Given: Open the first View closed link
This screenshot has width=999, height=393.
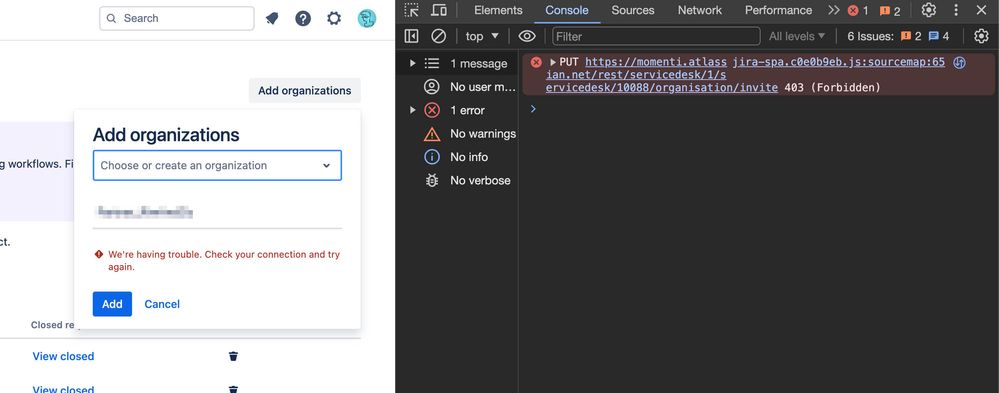Looking at the screenshot, I should 63,356.
